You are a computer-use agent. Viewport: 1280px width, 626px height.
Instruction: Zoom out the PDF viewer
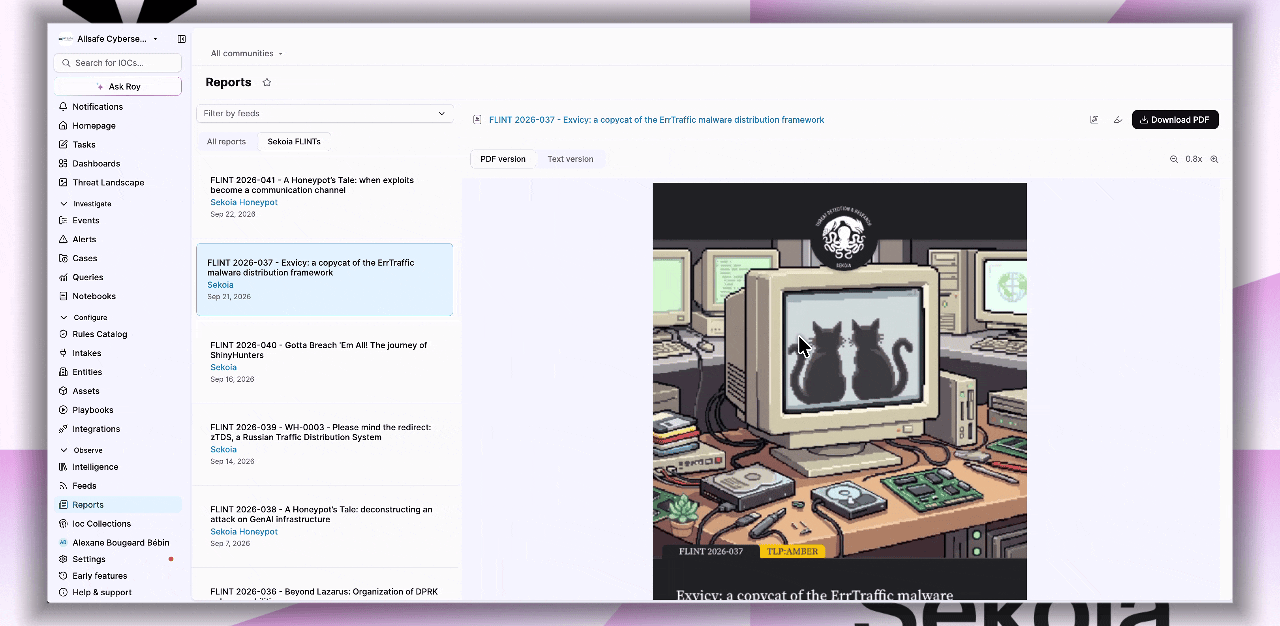1174,159
